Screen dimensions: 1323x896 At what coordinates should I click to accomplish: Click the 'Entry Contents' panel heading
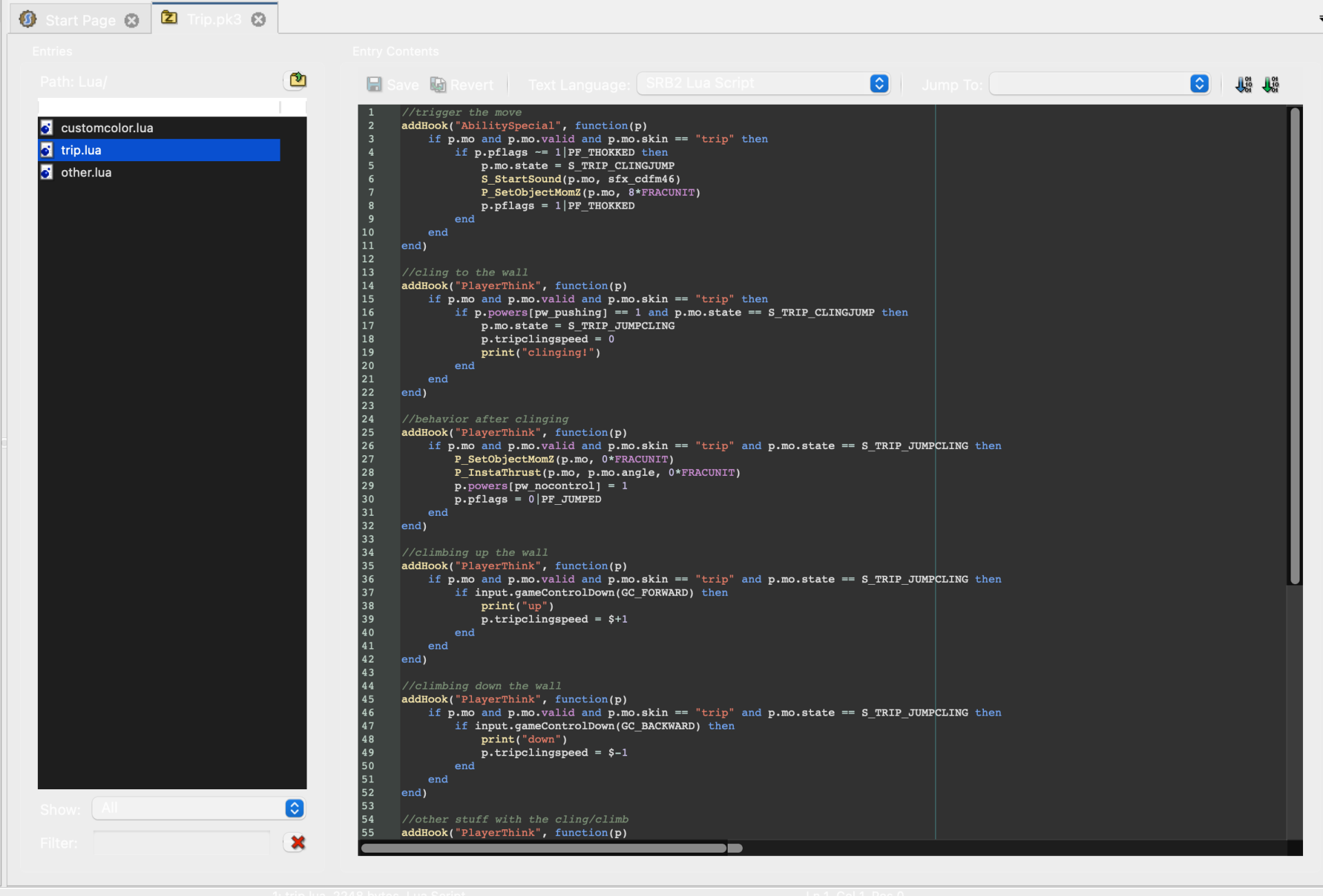pyautogui.click(x=396, y=51)
